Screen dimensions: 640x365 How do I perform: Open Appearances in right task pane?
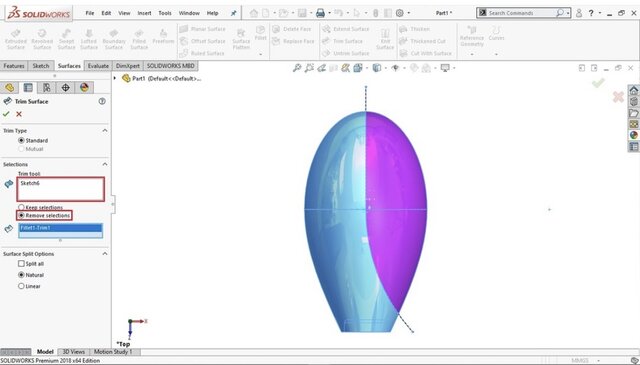click(x=633, y=135)
